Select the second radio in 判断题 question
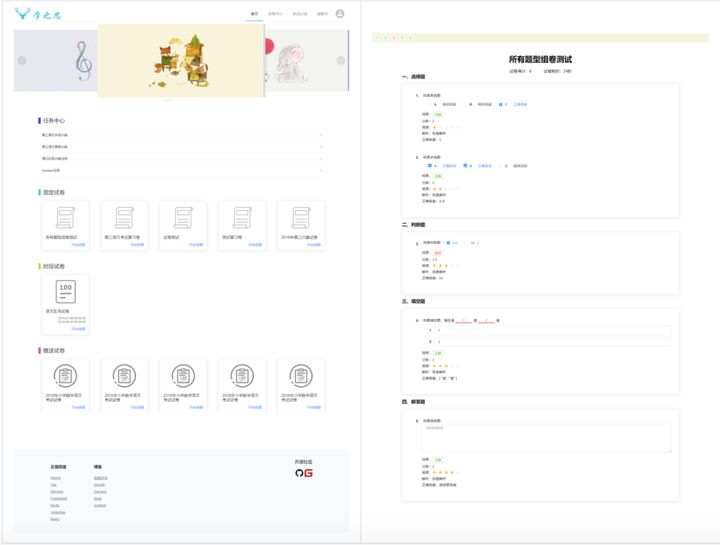This screenshot has width=720, height=545. 467,243
